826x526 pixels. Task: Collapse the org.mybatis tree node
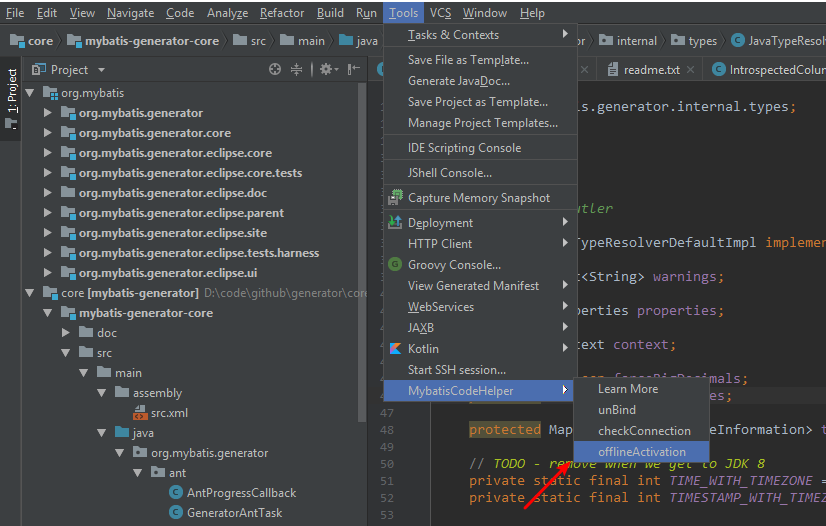(x=30, y=93)
